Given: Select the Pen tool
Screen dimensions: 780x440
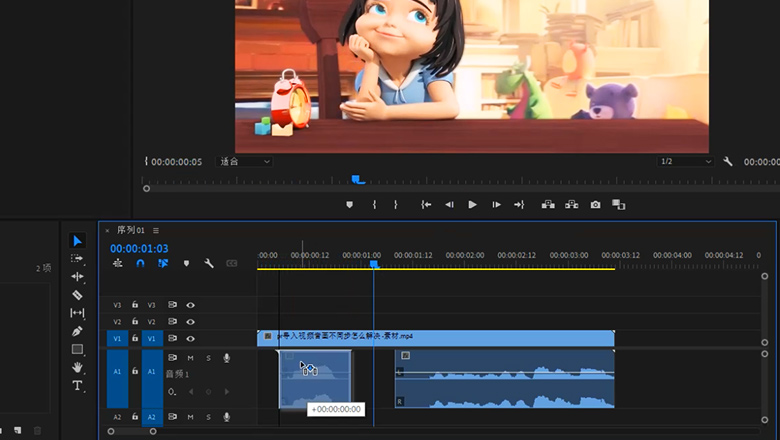Looking at the screenshot, I should pyautogui.click(x=77, y=331).
